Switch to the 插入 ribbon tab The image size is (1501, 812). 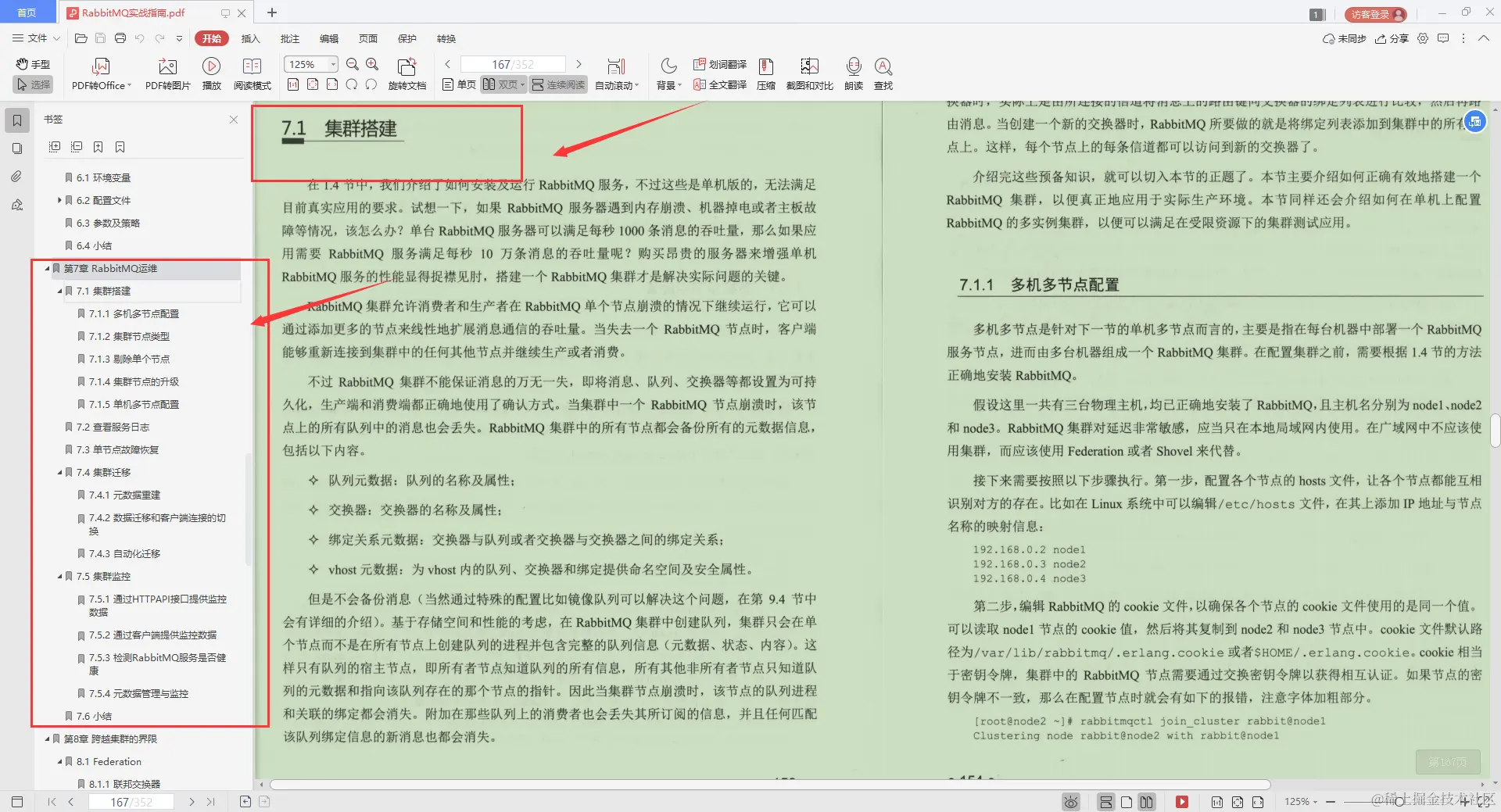pos(249,38)
